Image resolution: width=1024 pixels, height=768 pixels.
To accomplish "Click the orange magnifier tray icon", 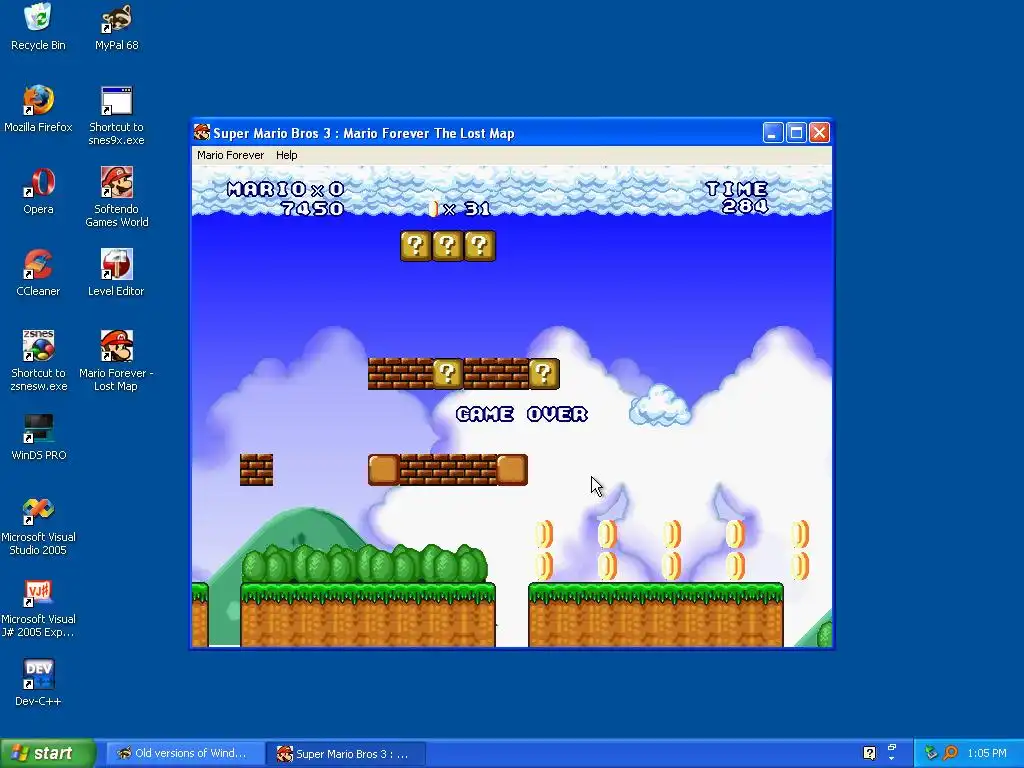I will click(951, 753).
